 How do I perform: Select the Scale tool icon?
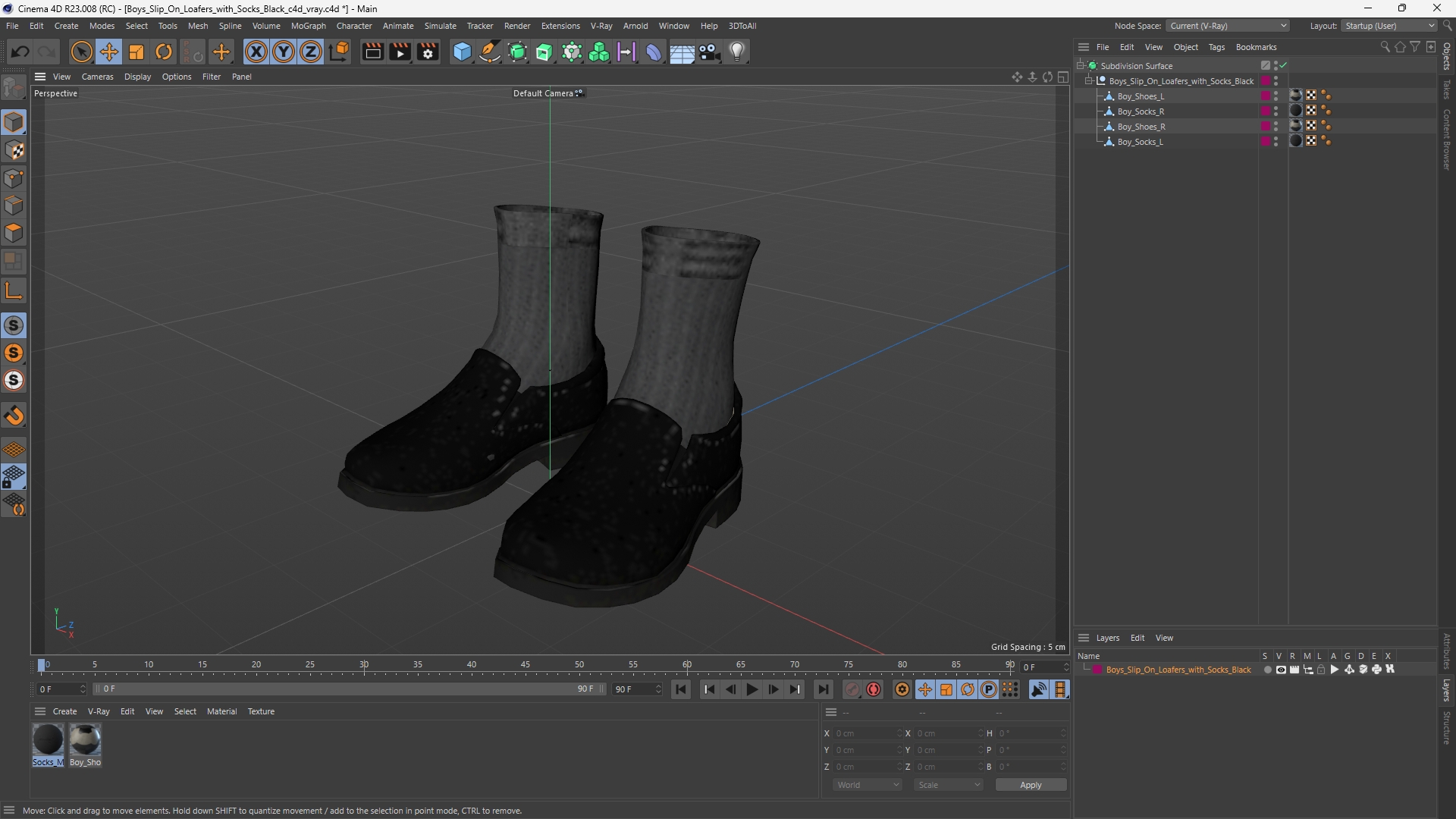(136, 52)
